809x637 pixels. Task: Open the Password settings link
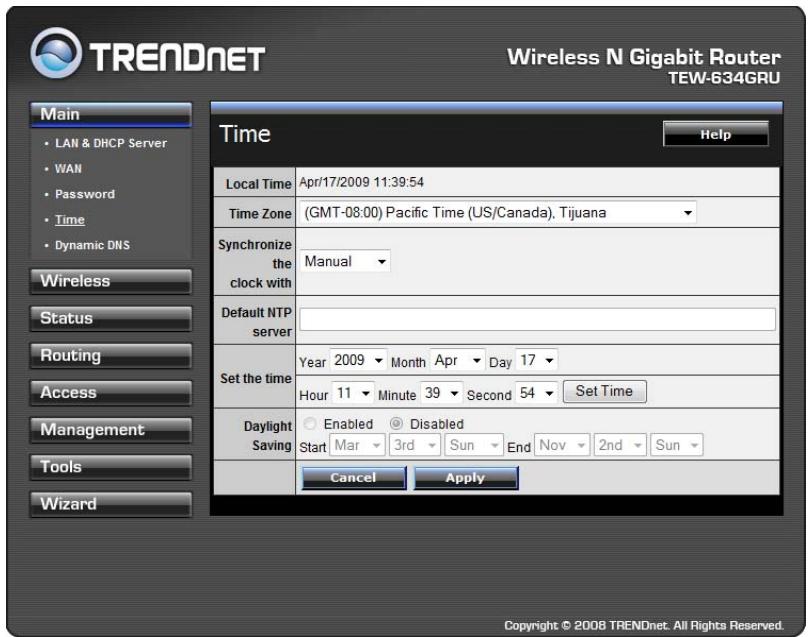coord(85,194)
